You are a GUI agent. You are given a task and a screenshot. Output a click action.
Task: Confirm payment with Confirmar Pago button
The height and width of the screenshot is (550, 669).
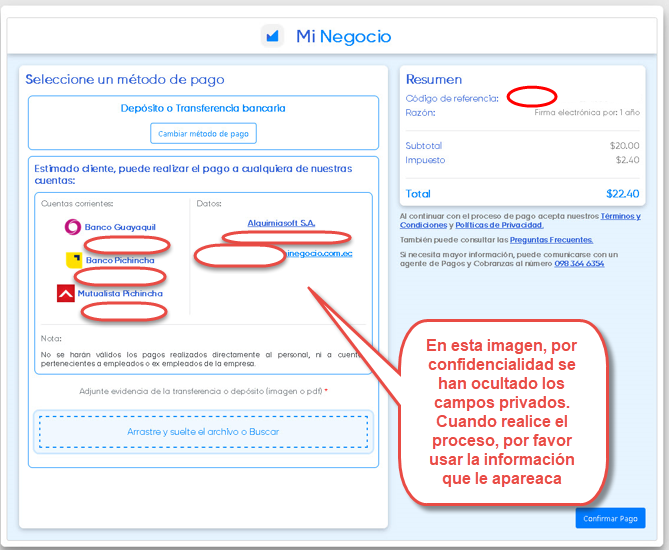tap(610, 518)
